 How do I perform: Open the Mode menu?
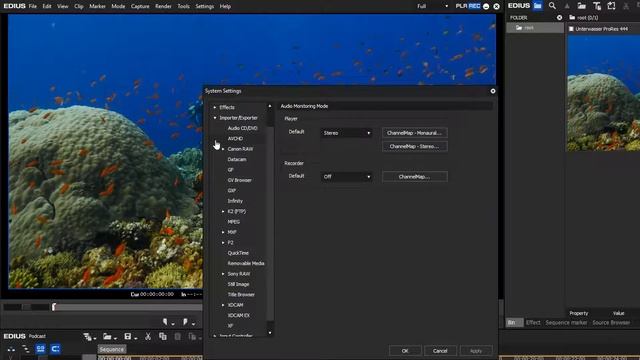coord(118,6)
